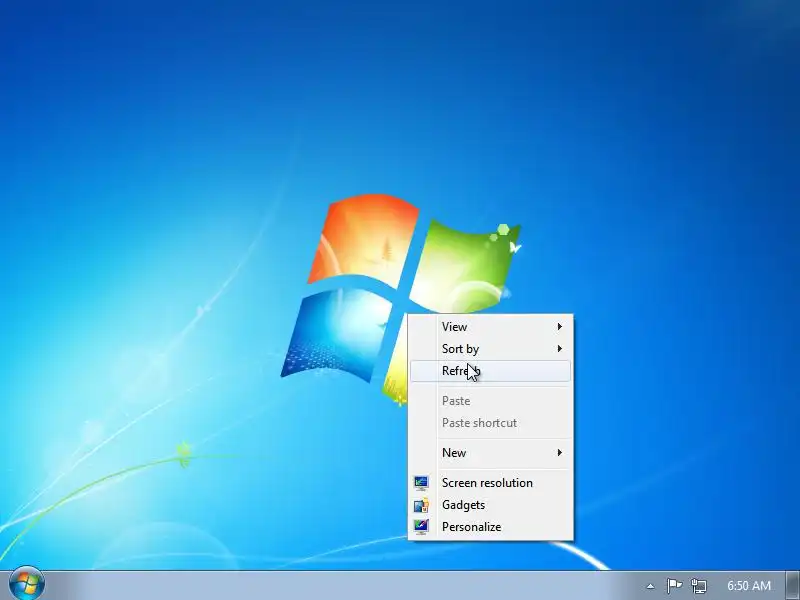
Task: Open the Windows Start orb
Action: tap(27, 585)
